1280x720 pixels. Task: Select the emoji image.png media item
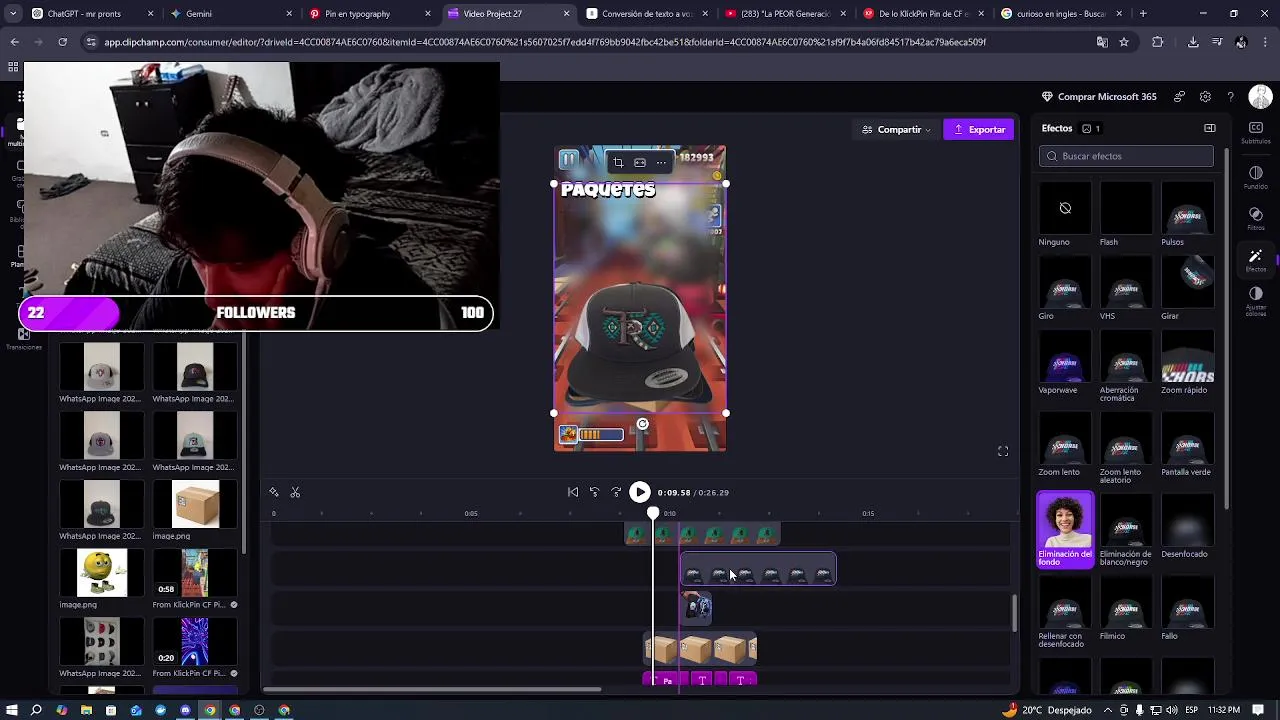(x=102, y=573)
